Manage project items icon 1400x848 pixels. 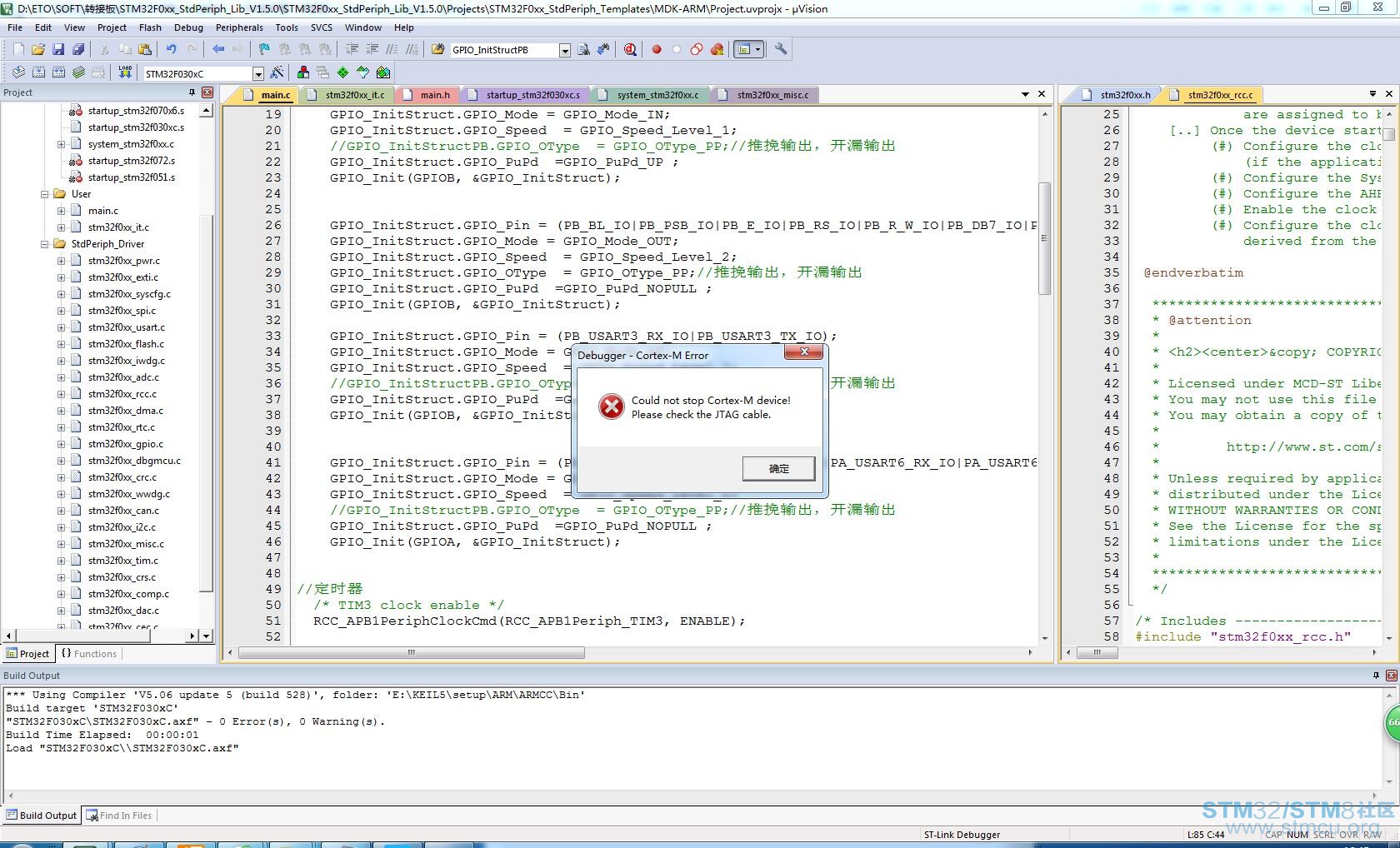303,72
